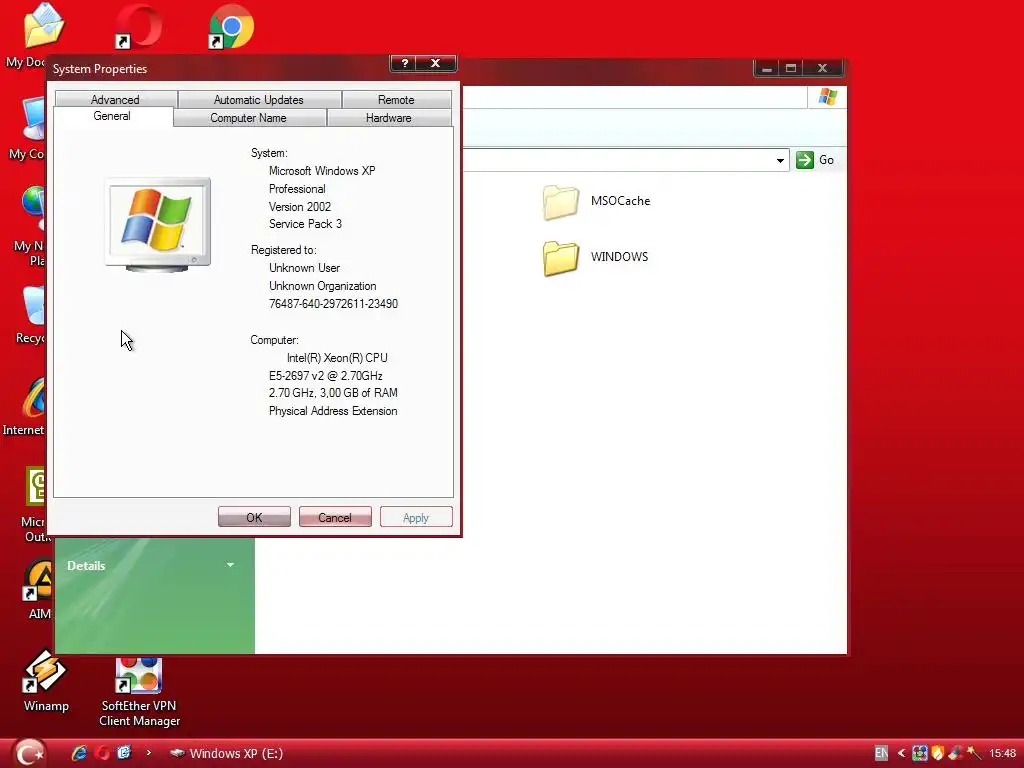1024x768 pixels.
Task: Launch Internet Explorer from Quick Launch
Action: click(79, 753)
